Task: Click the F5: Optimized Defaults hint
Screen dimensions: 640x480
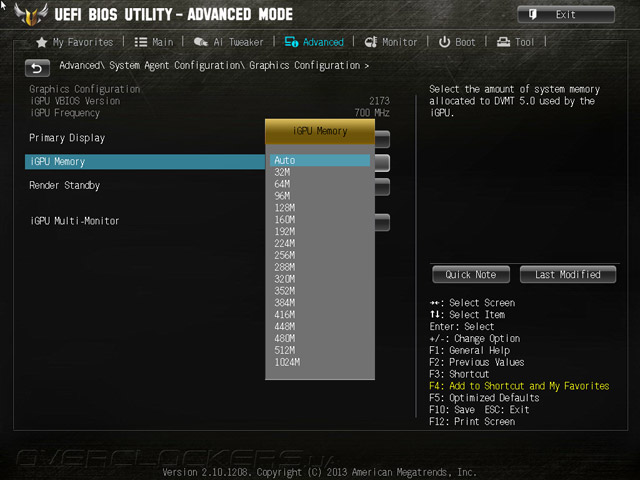Action: (x=484, y=398)
